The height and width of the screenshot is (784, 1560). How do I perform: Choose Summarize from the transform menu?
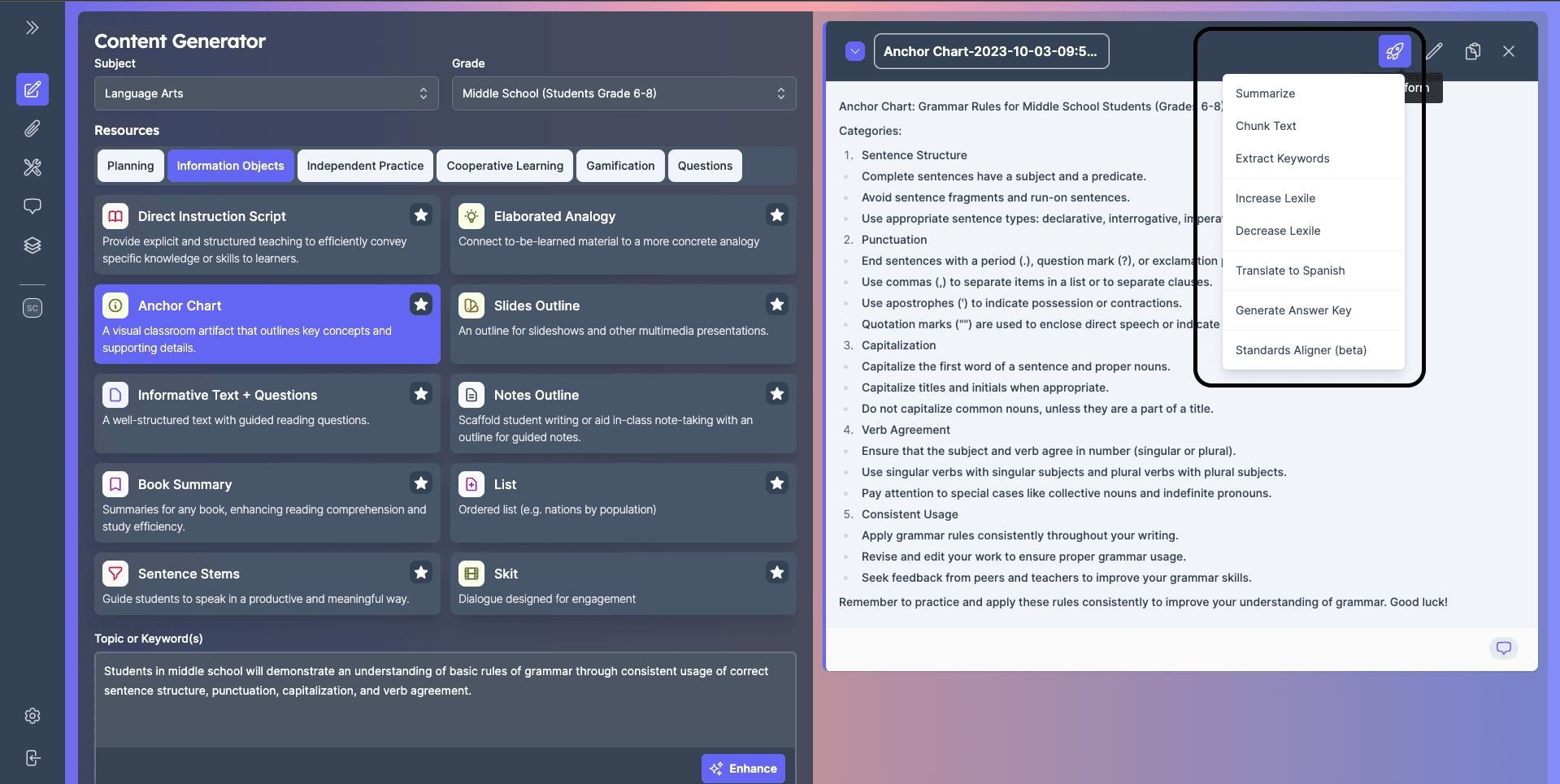point(1313,93)
